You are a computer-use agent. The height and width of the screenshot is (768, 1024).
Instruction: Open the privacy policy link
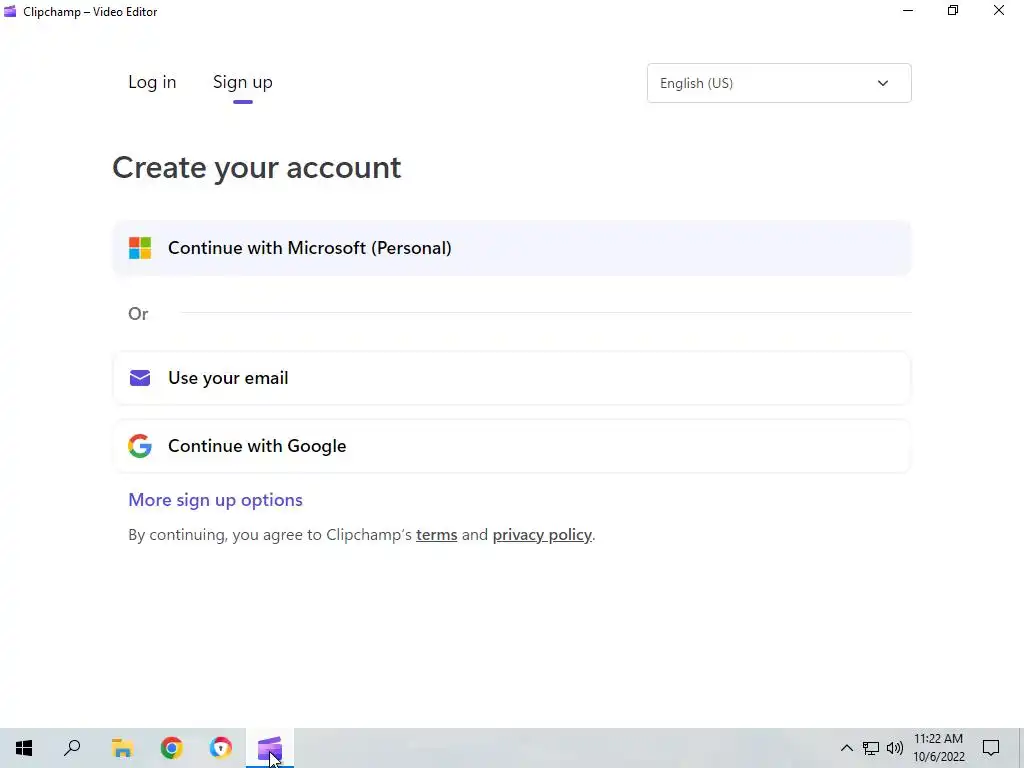tap(542, 535)
